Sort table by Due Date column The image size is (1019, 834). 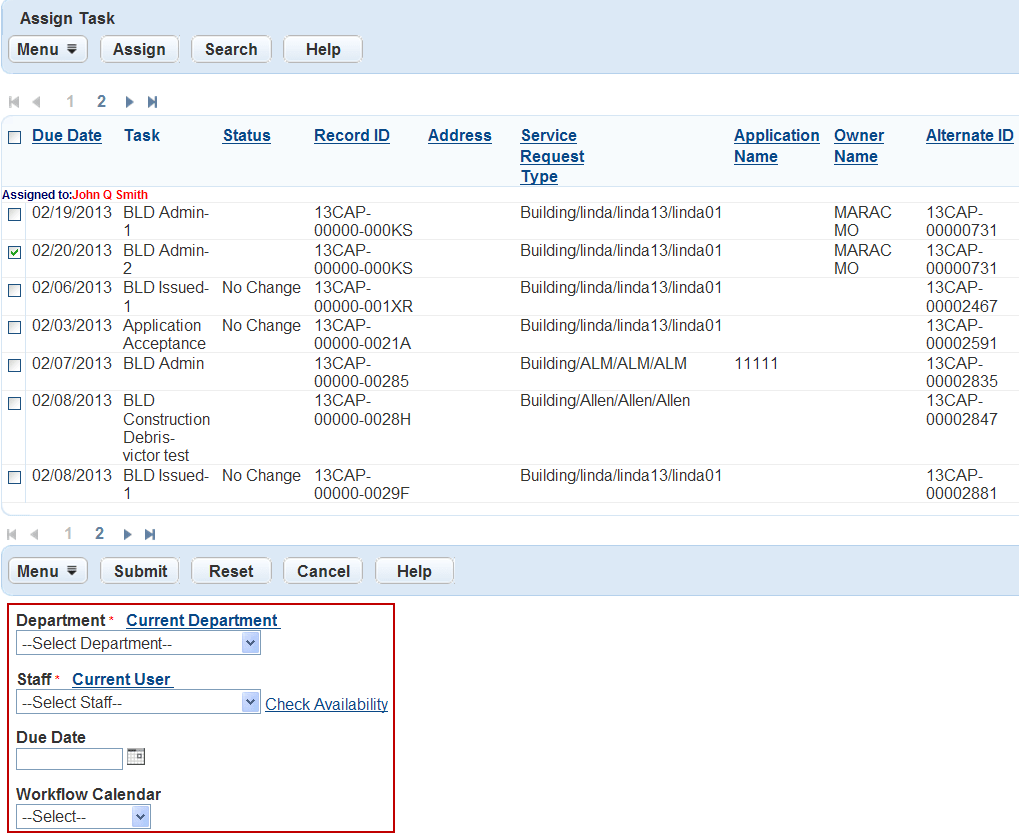point(67,136)
